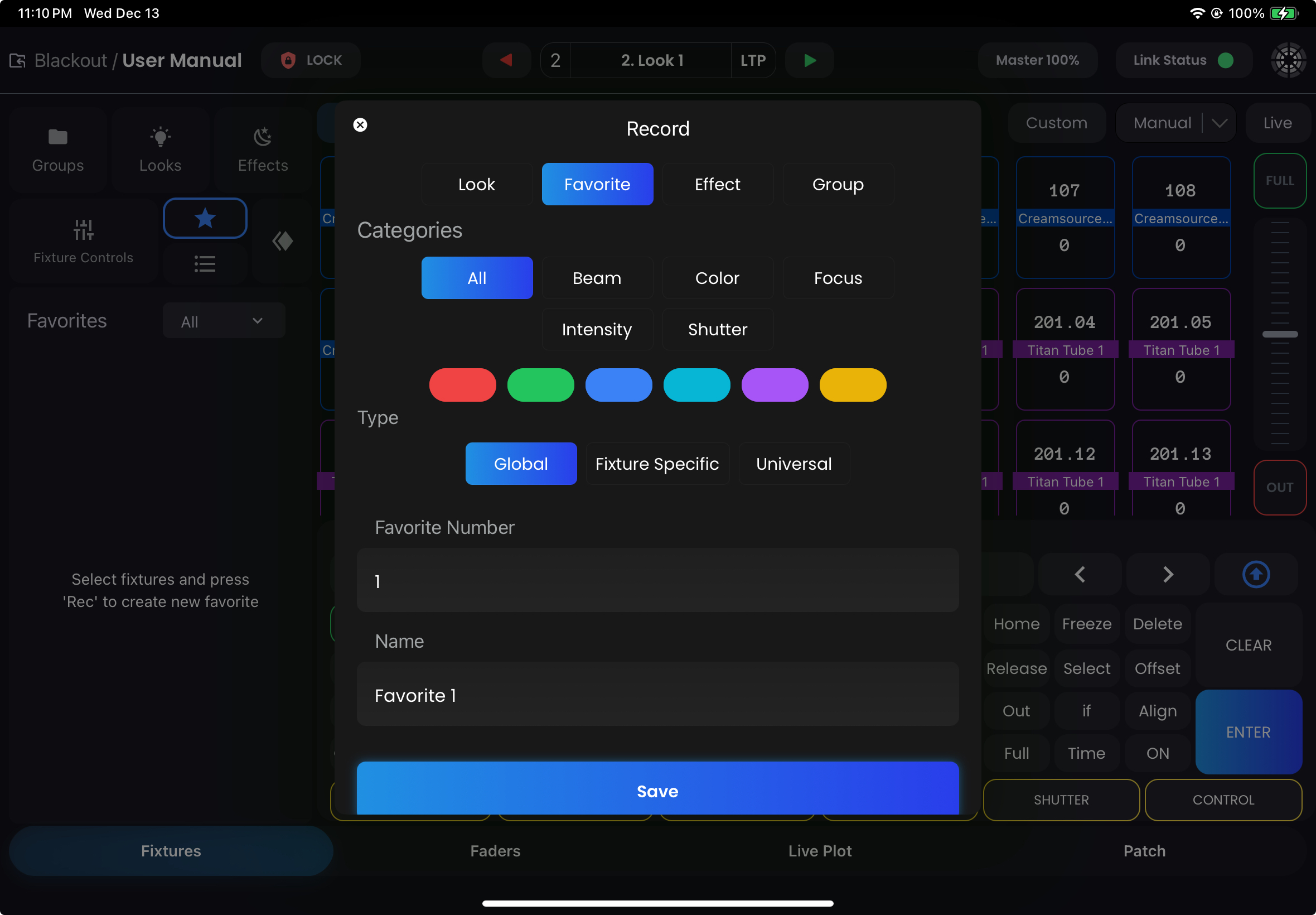Open the LTP cue mode selector

click(x=753, y=60)
